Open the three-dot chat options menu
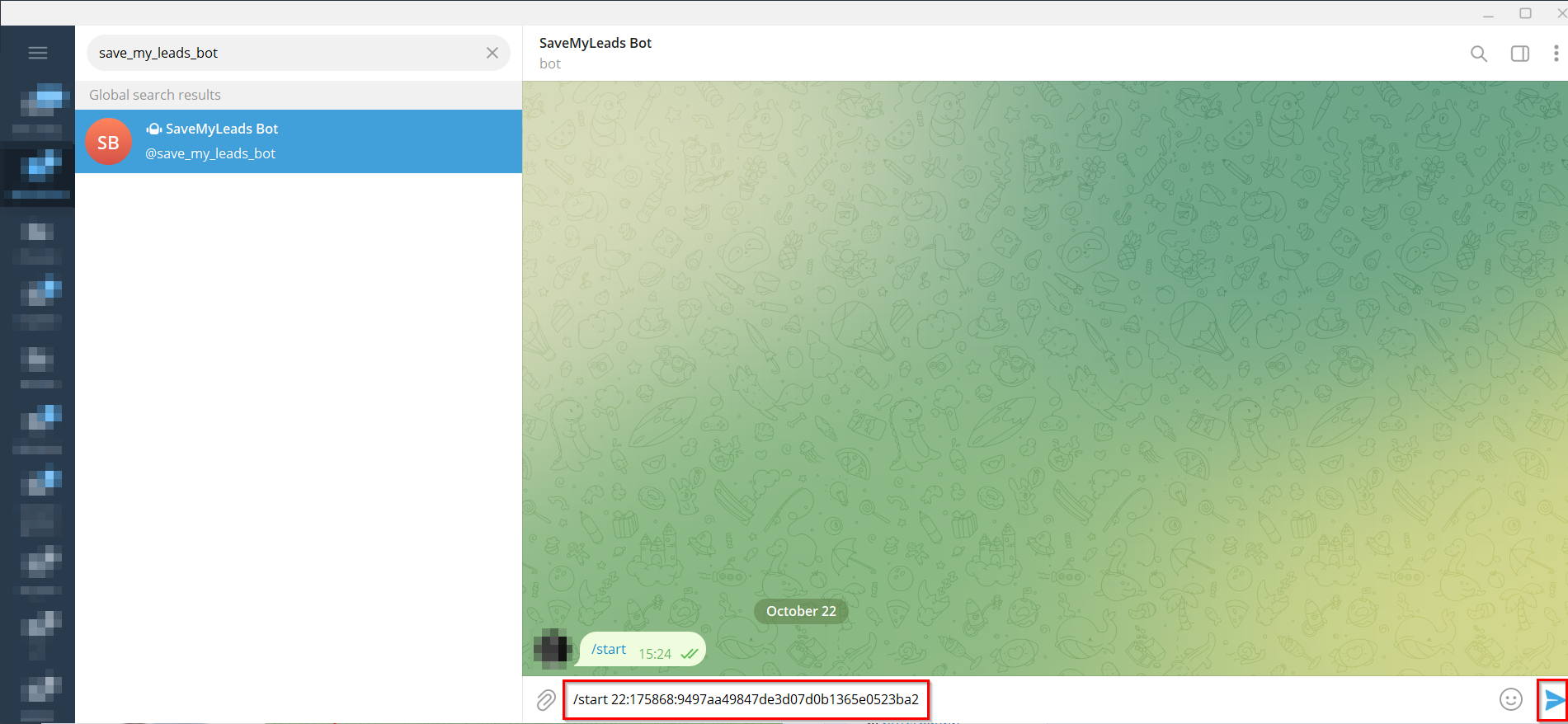This screenshot has width=1568, height=724. 1556,54
